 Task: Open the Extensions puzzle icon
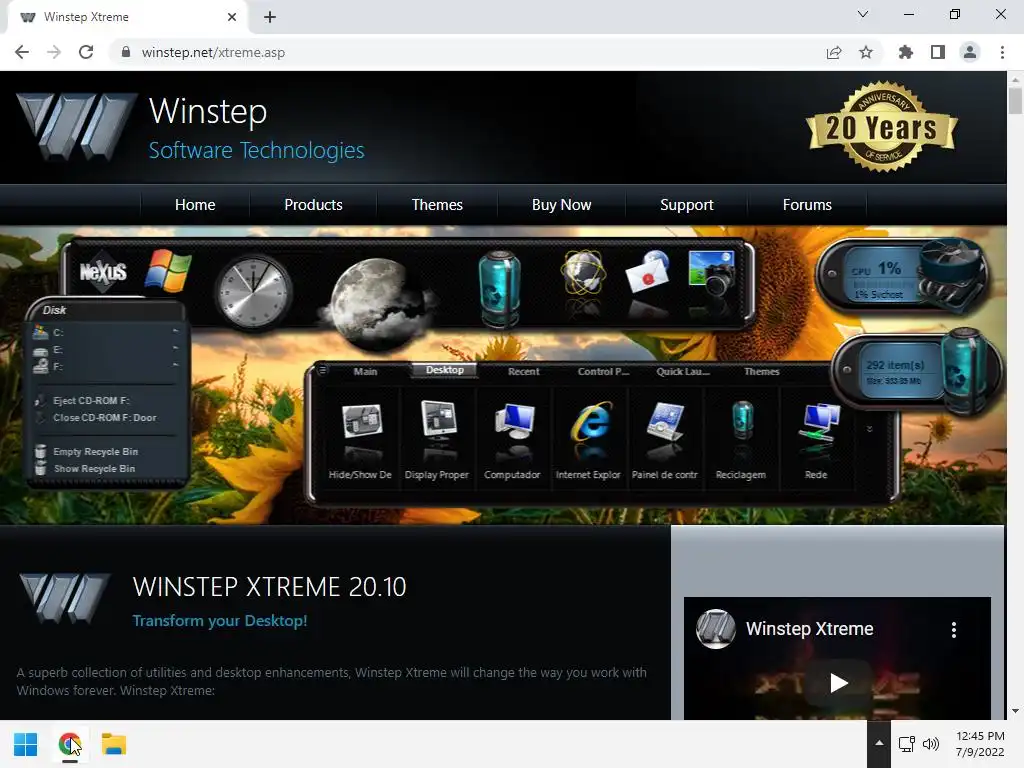click(905, 52)
